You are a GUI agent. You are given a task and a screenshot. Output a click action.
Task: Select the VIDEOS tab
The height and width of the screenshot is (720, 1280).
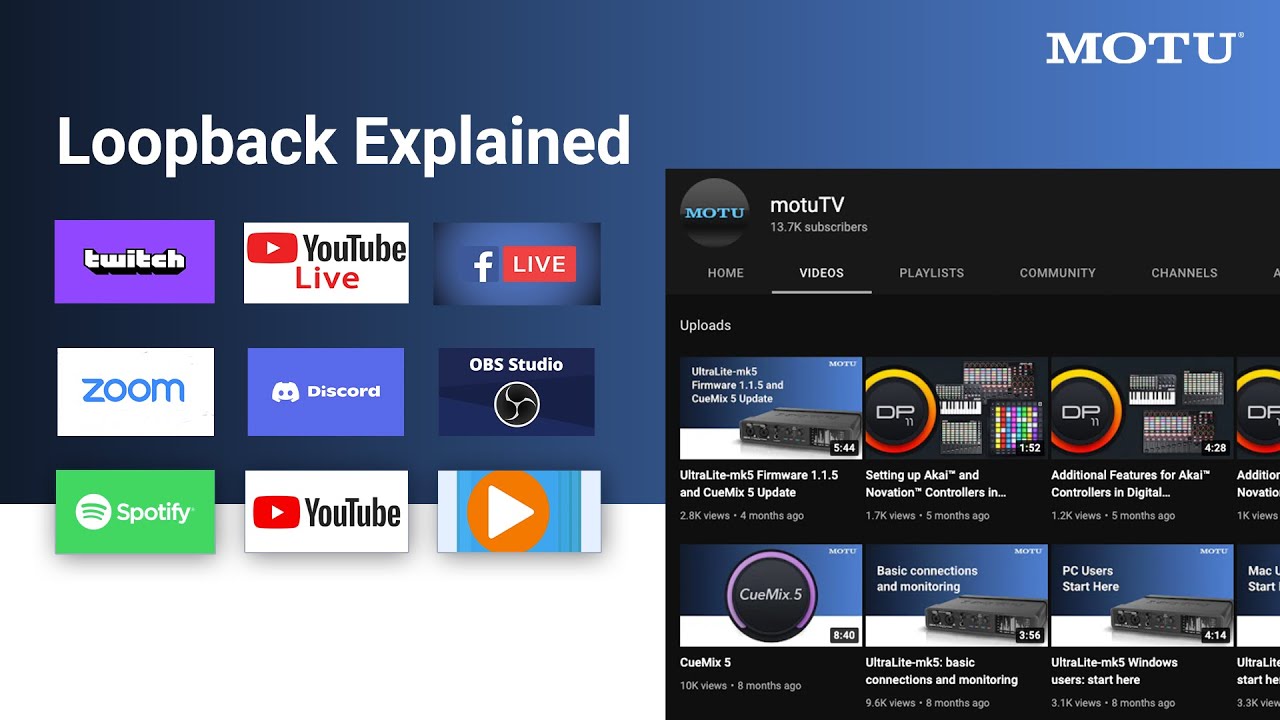[822, 273]
